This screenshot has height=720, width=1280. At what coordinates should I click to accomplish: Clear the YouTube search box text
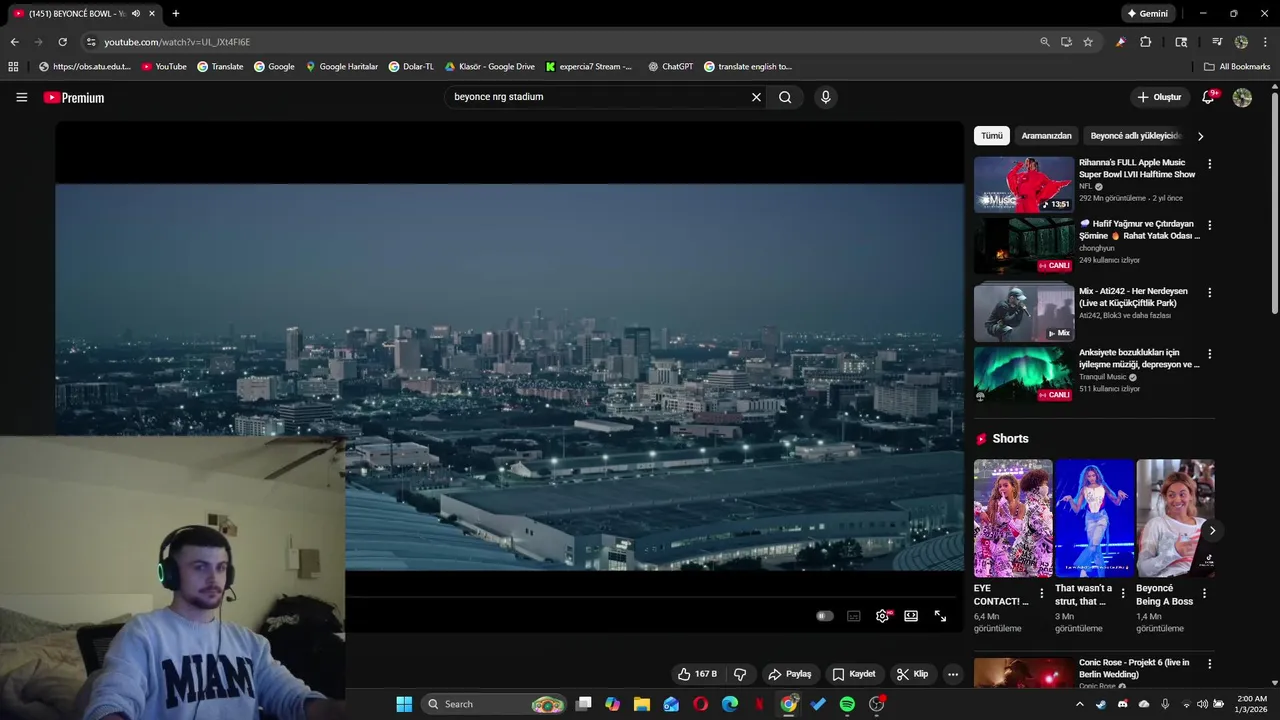click(x=756, y=97)
